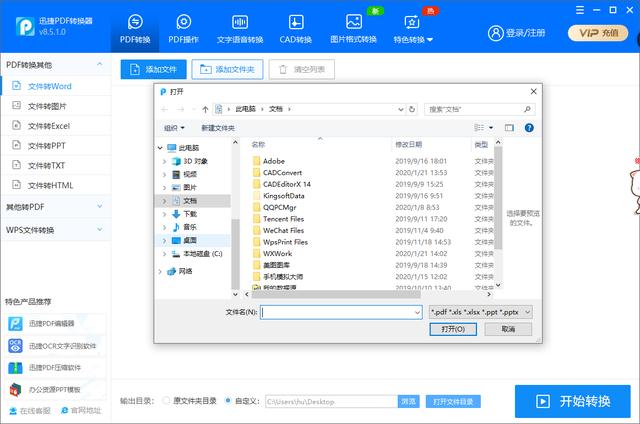Click the 打开文件目录 button
Screen dimensions: 640x424
(x=453, y=402)
